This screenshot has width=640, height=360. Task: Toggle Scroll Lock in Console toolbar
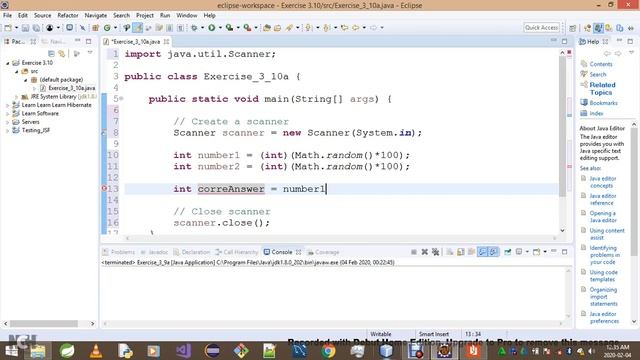(461, 252)
